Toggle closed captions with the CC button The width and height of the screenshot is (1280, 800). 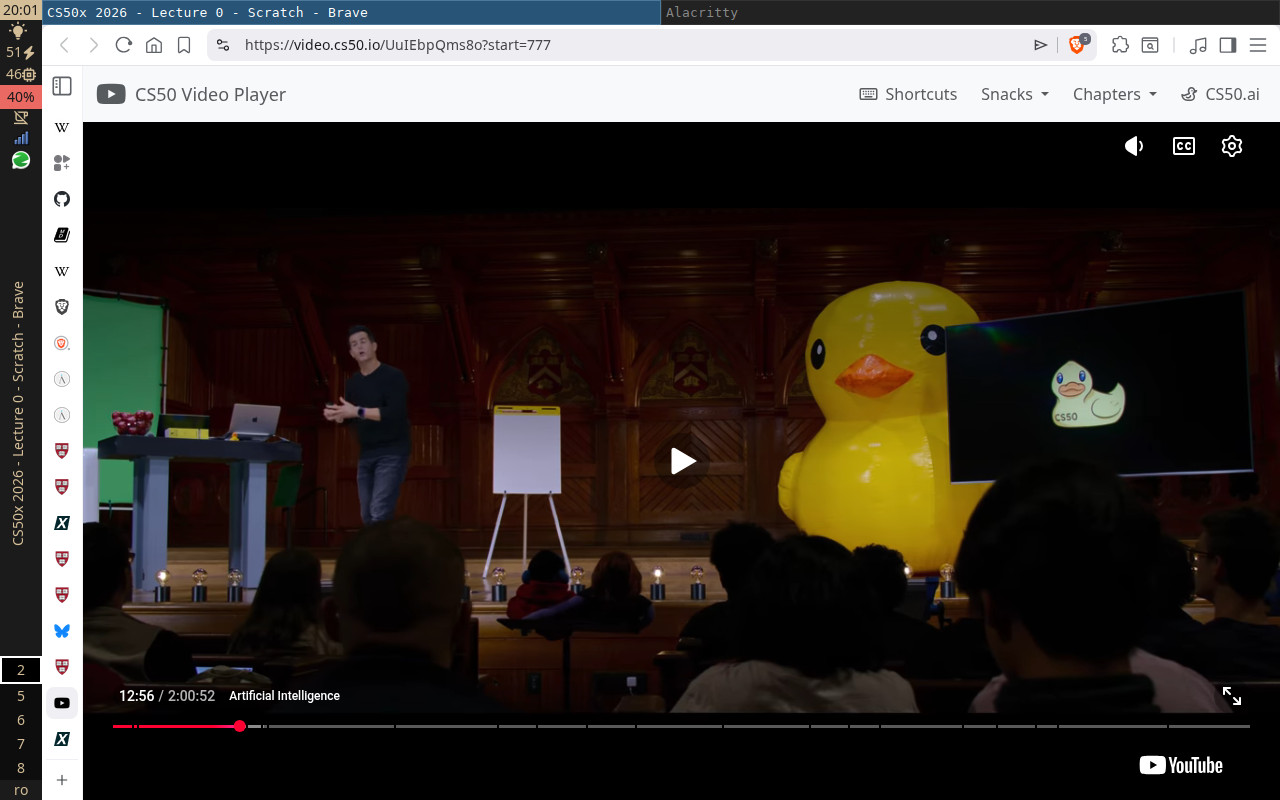click(1183, 146)
